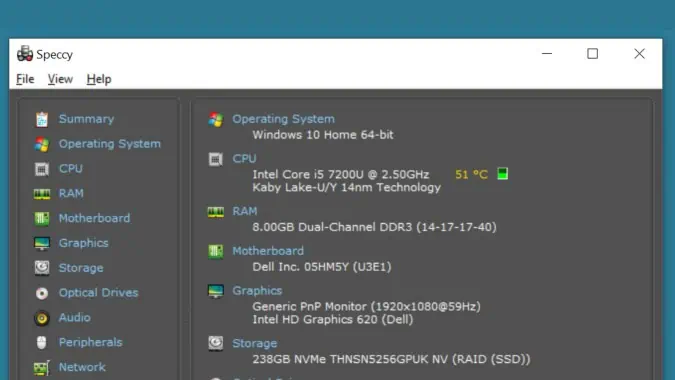
Task: Go to the CPU section in sidebar
Action: [x=71, y=169]
